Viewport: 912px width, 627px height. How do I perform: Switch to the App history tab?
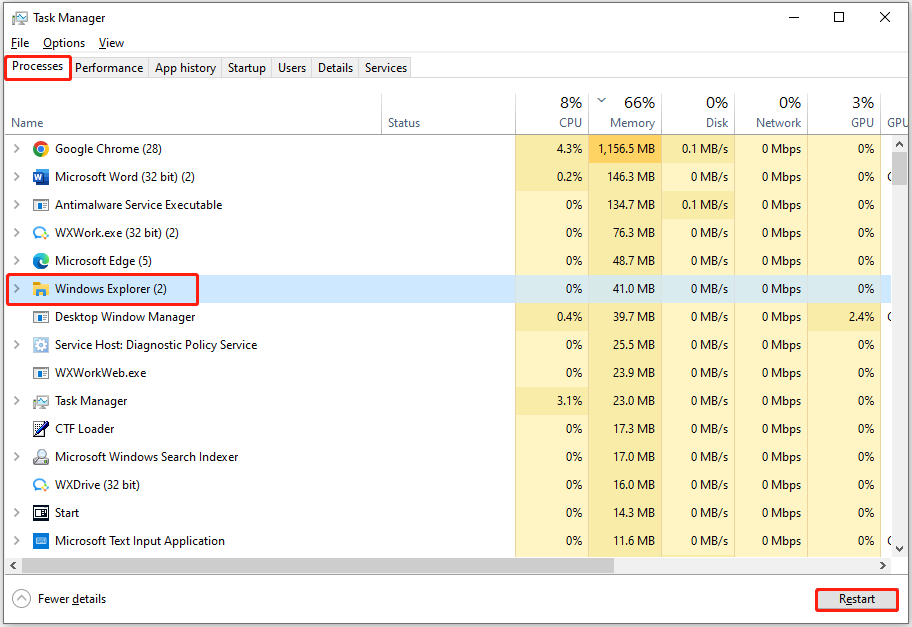[185, 68]
